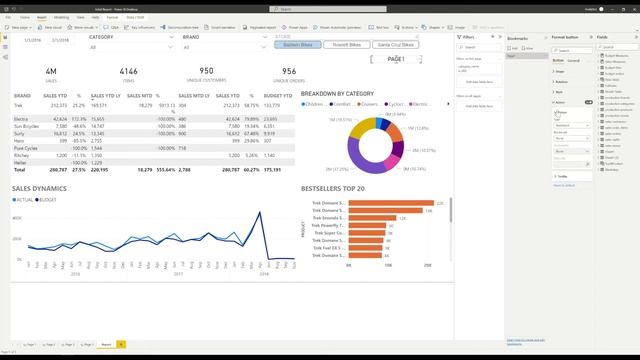Collapse the Bookmarks pane
This screenshot has height=360, width=640.
coord(546,38)
